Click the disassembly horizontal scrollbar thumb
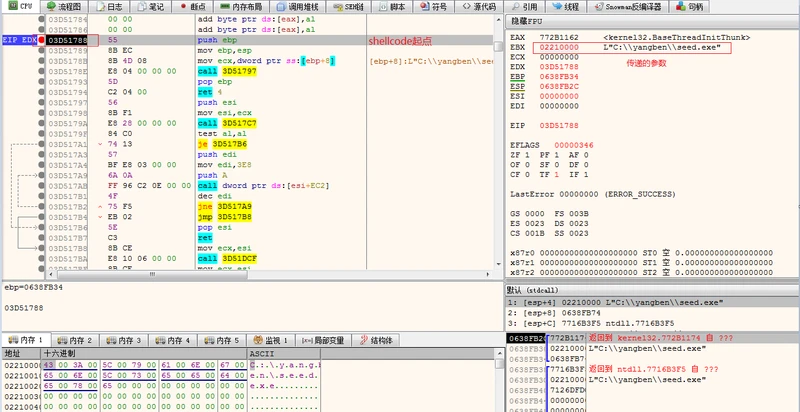 click(152, 274)
